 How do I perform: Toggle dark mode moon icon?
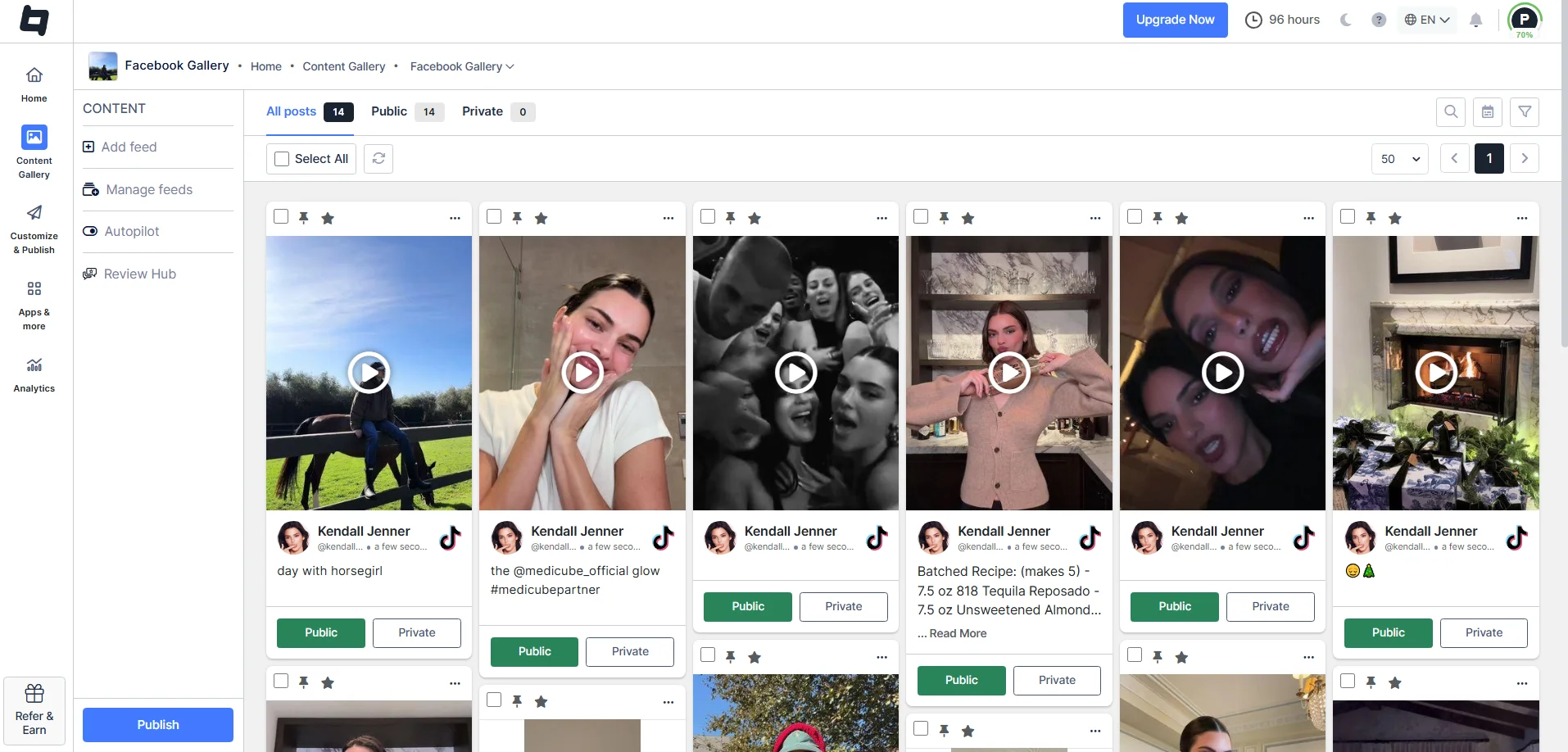(1345, 20)
